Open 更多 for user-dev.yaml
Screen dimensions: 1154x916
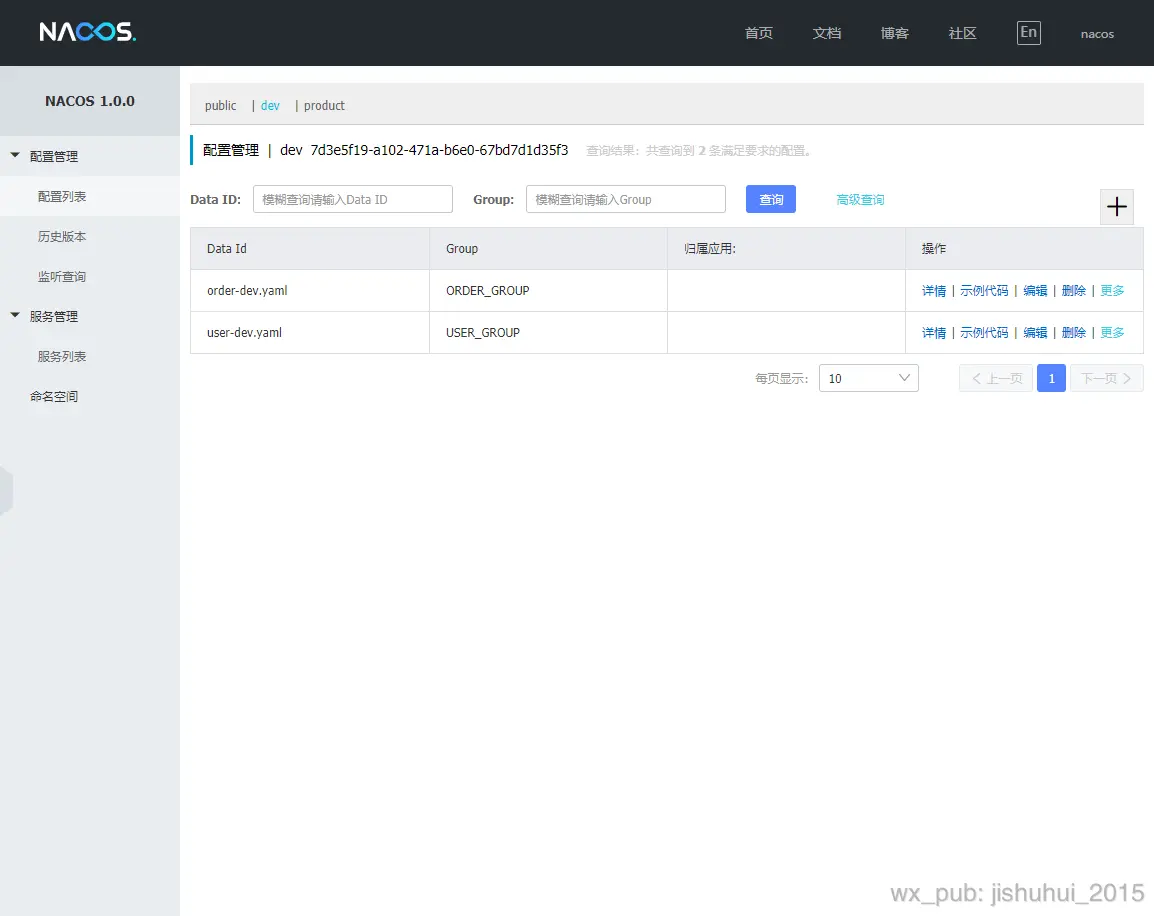(1112, 333)
